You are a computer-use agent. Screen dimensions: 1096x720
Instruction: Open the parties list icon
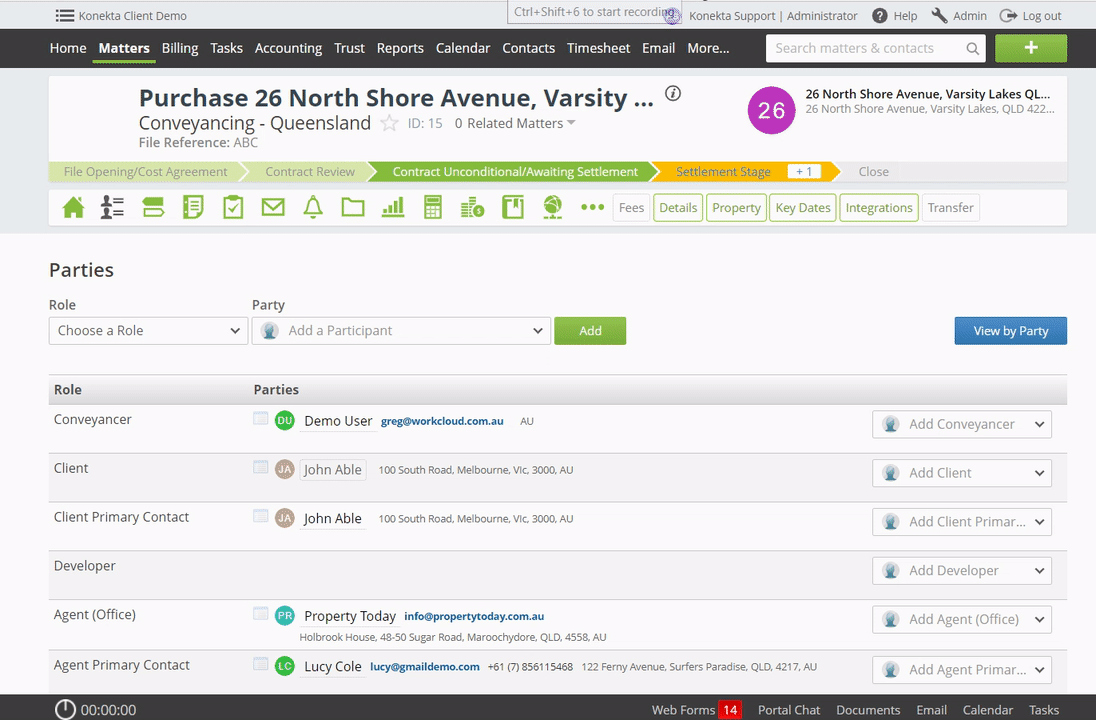(x=113, y=207)
